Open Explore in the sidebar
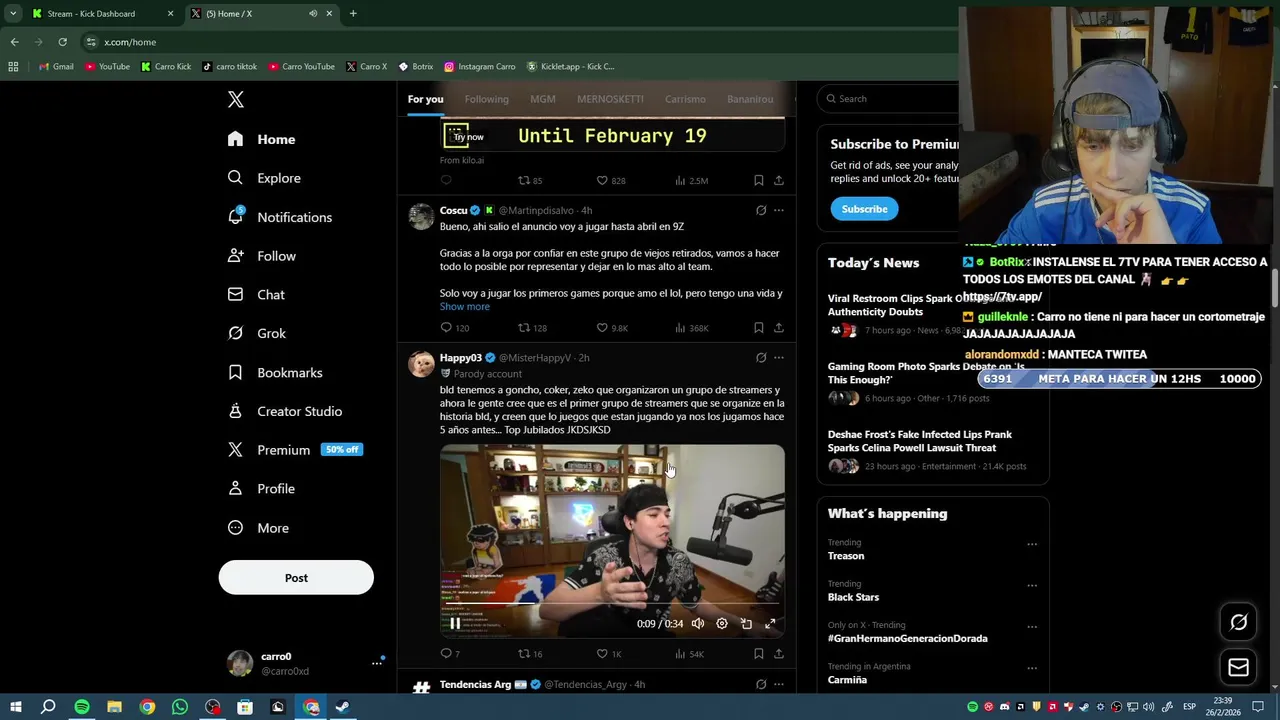The image size is (1280, 720). 264,178
